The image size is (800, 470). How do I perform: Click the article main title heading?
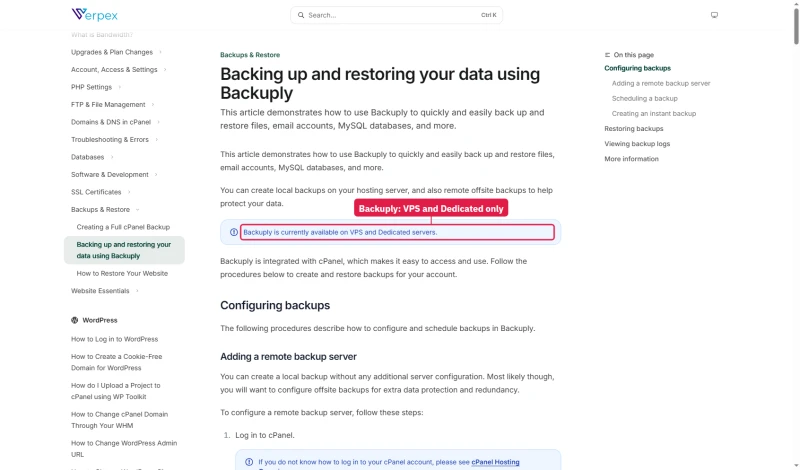[380, 84]
